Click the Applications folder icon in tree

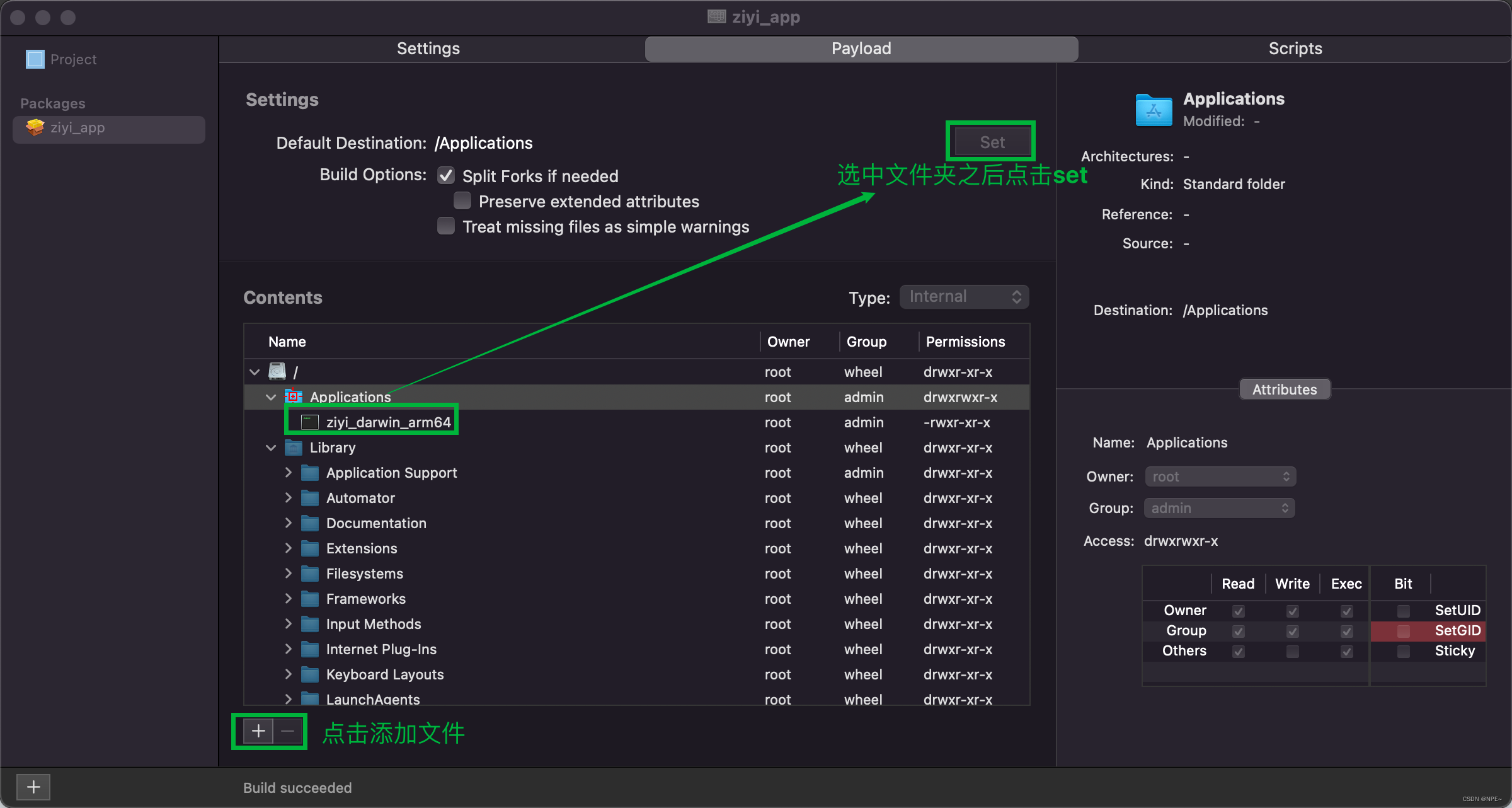(x=294, y=397)
